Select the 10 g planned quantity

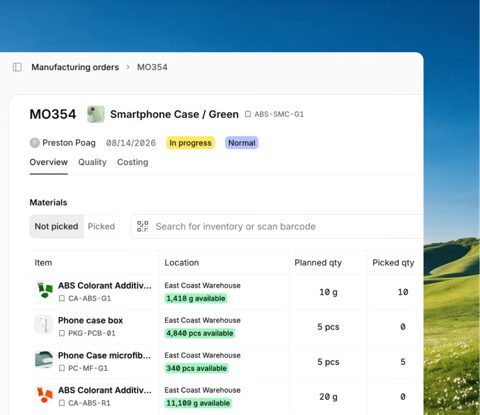(x=328, y=292)
